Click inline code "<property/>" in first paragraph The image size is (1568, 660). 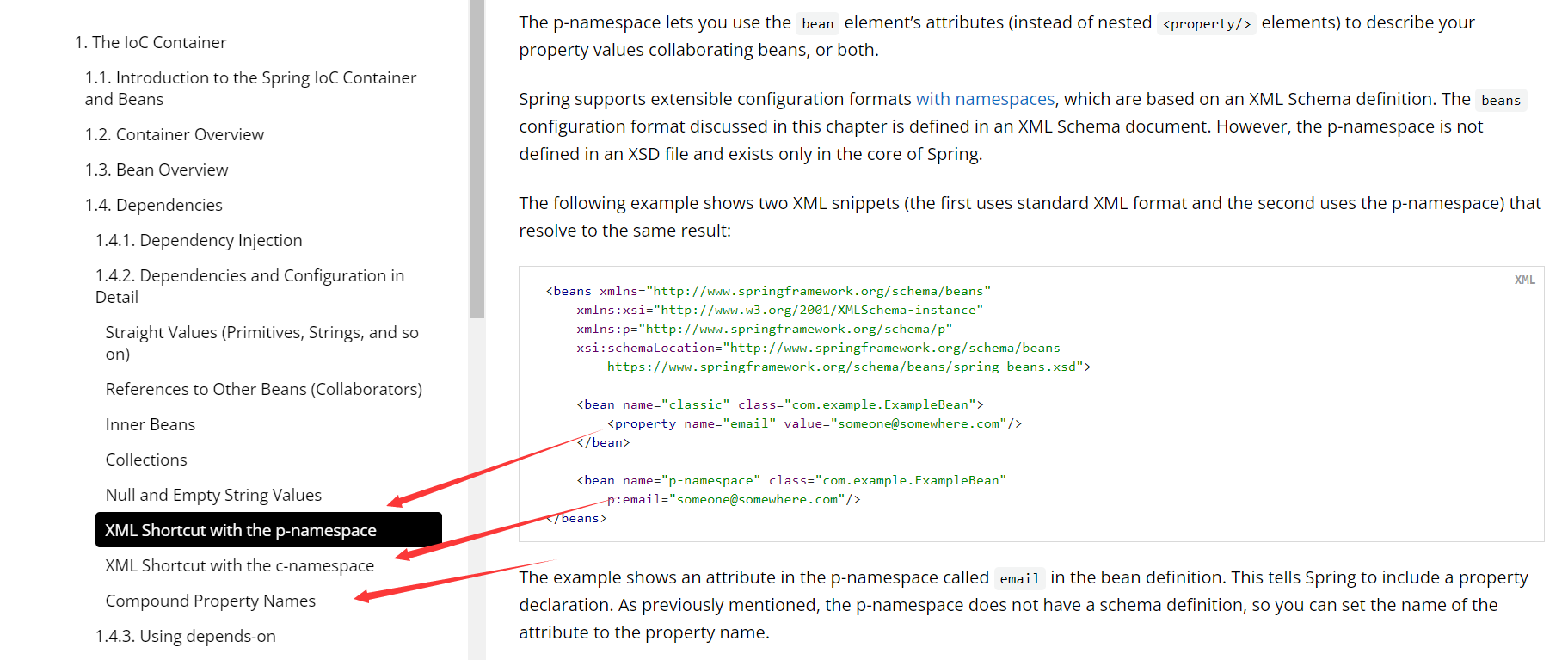tap(1207, 23)
